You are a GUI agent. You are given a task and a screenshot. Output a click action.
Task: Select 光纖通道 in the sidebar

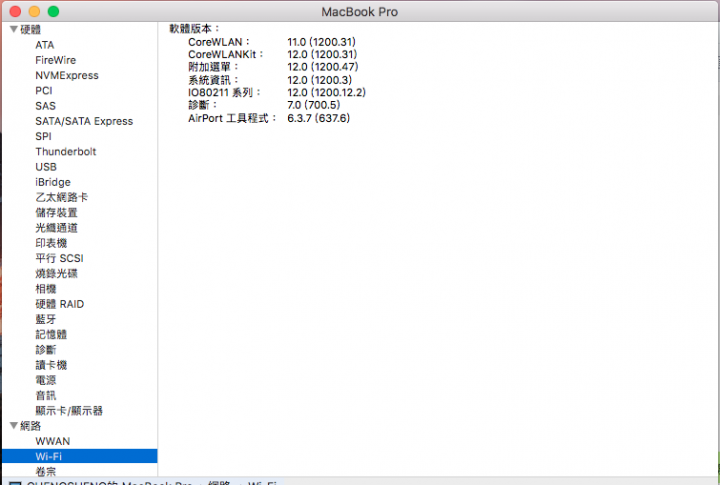click(56, 228)
